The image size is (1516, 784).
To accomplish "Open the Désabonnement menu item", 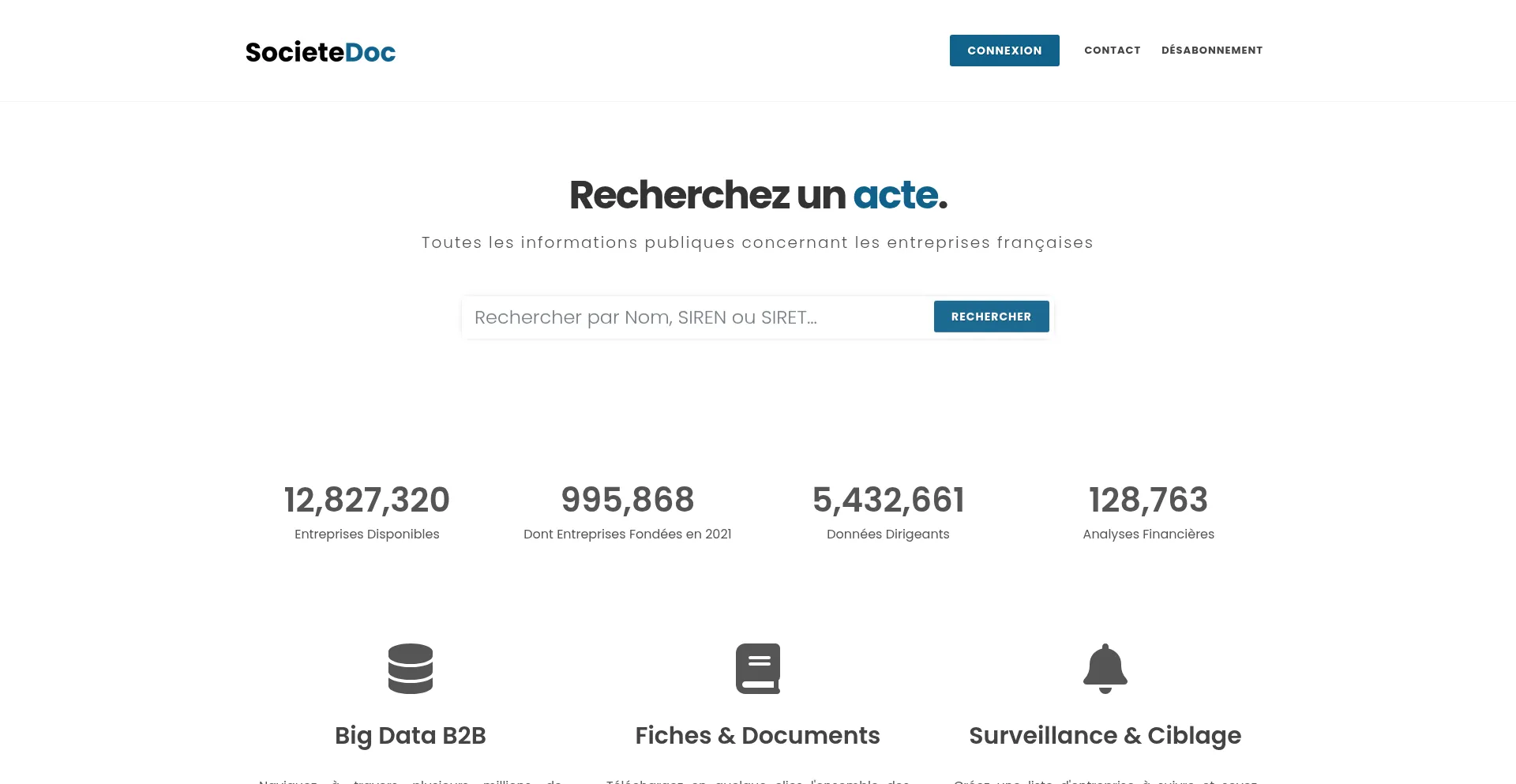I will (x=1211, y=51).
